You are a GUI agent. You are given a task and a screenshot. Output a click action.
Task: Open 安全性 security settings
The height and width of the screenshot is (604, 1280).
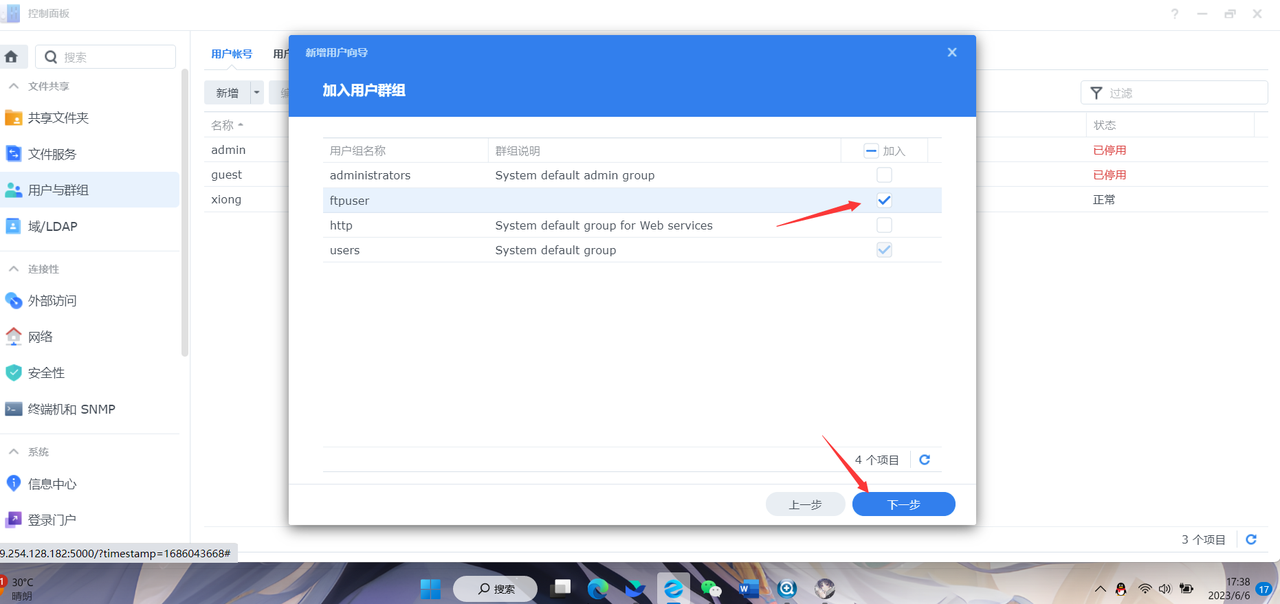click(46, 373)
